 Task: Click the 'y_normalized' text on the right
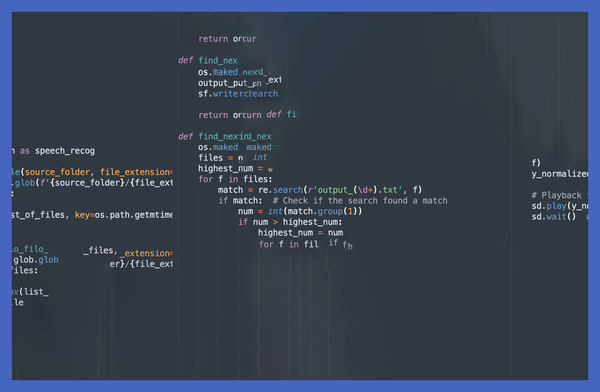tap(560, 174)
